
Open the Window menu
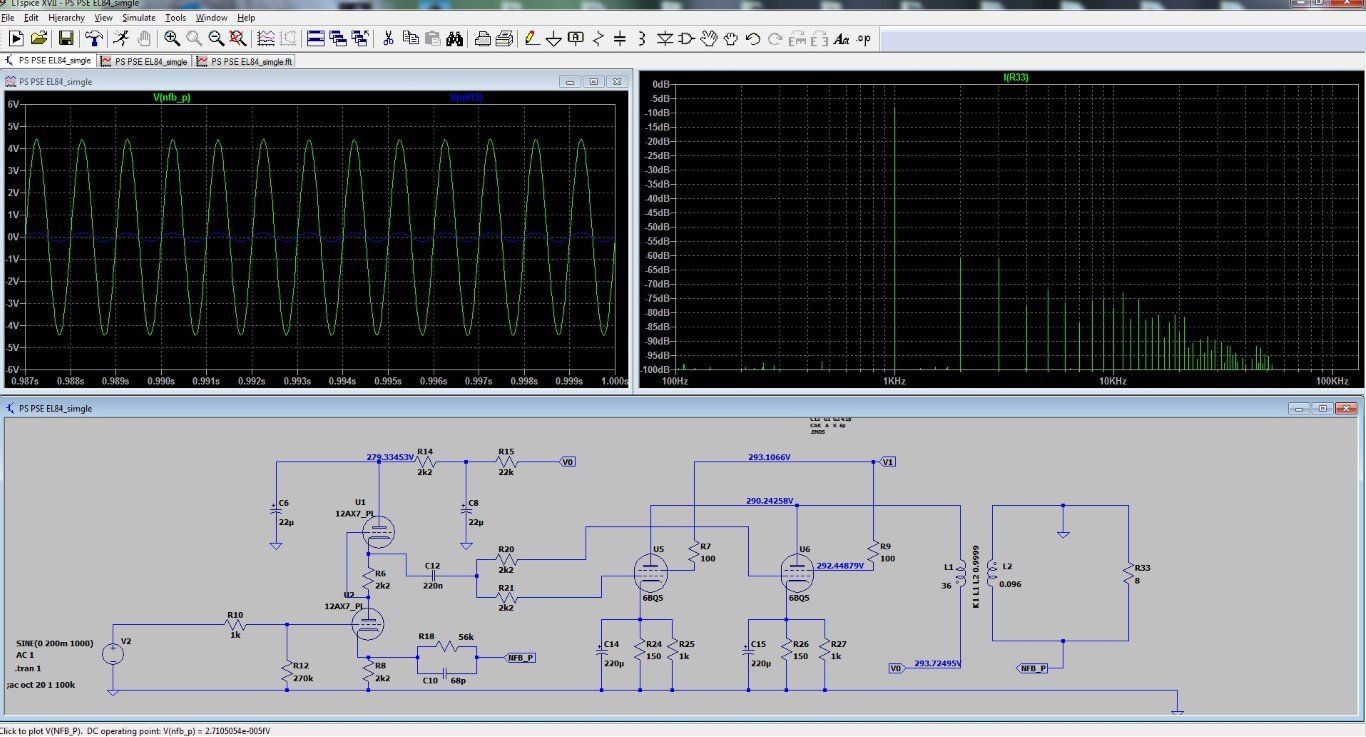(x=211, y=17)
